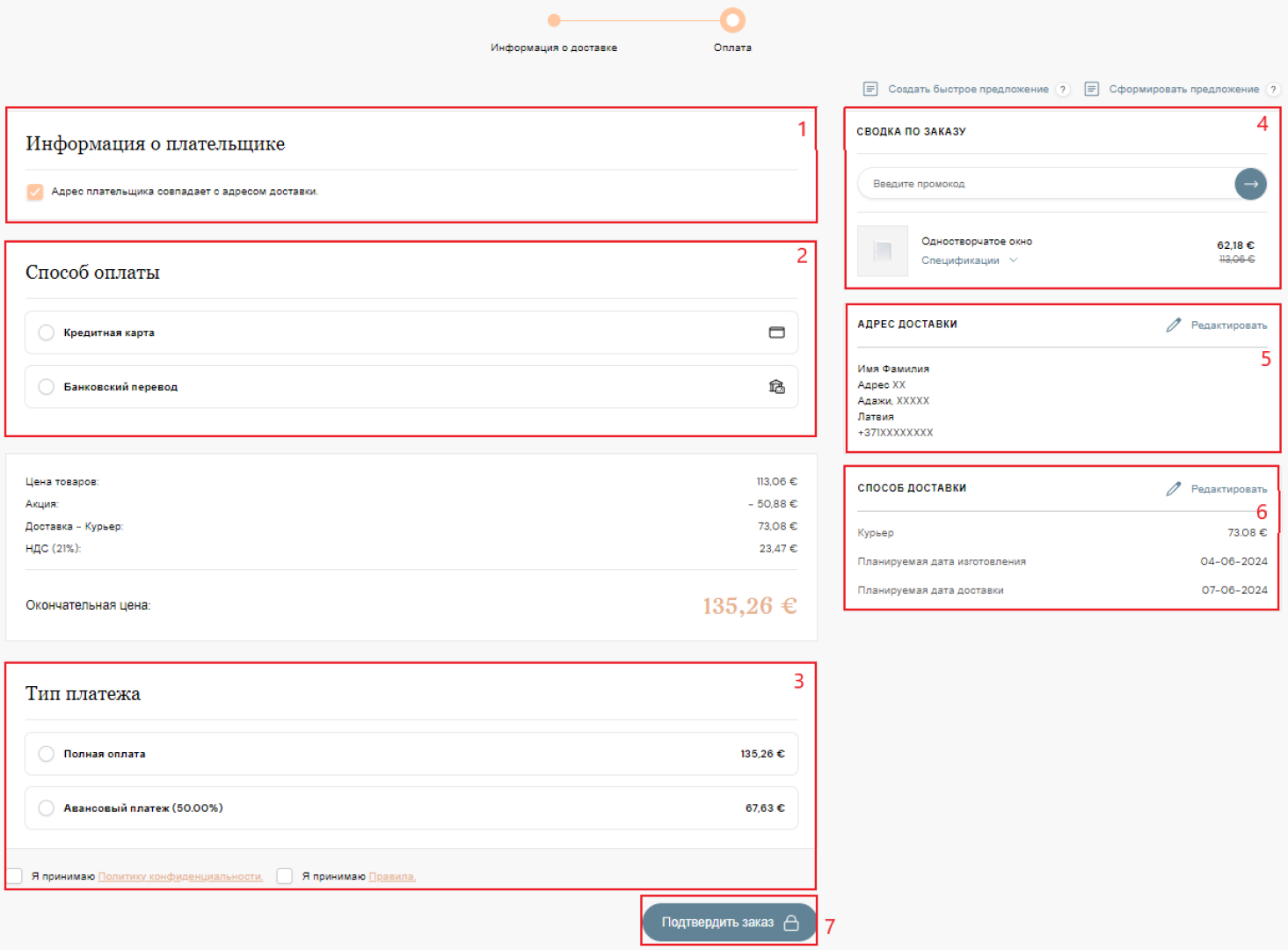Accept the Правила checkbox
This screenshot has width=1288, height=950.
285,876
